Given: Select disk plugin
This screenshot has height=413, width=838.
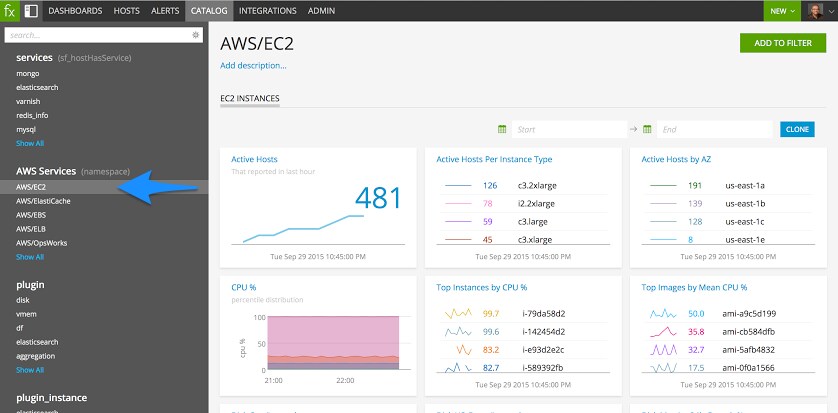Looking at the screenshot, I should click(22, 300).
